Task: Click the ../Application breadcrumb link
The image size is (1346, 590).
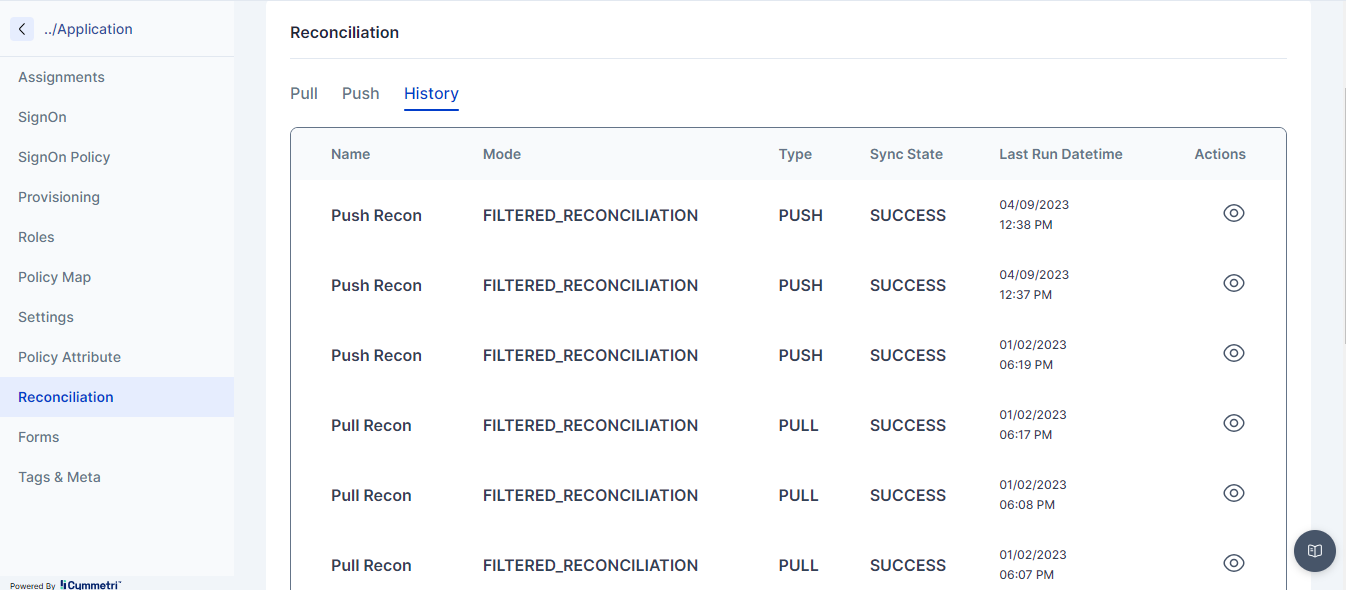Action: 88,29
